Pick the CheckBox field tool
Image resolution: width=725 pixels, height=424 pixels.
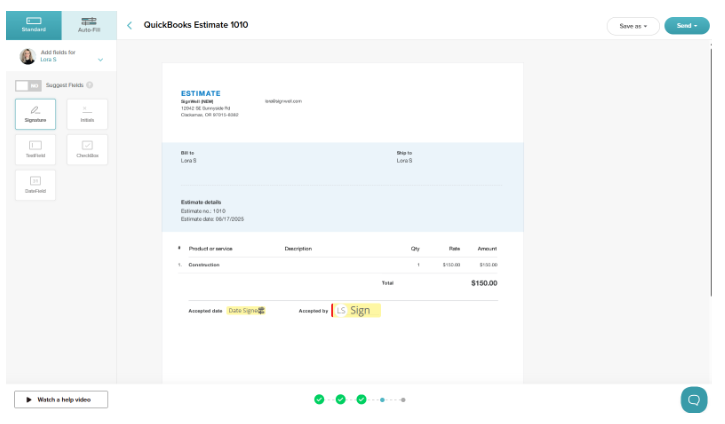point(87,149)
